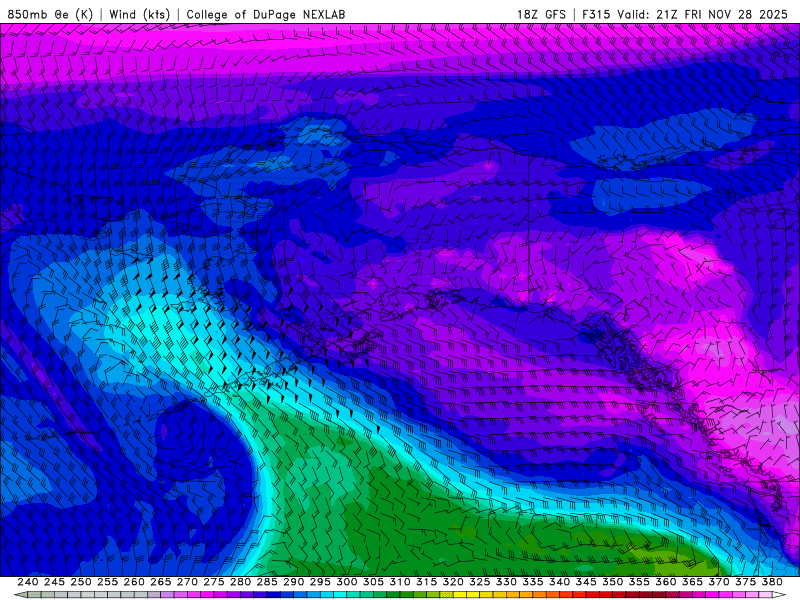800x600 pixels.
Task: Click the '18Z GFS' model run label
Action: click(541, 15)
